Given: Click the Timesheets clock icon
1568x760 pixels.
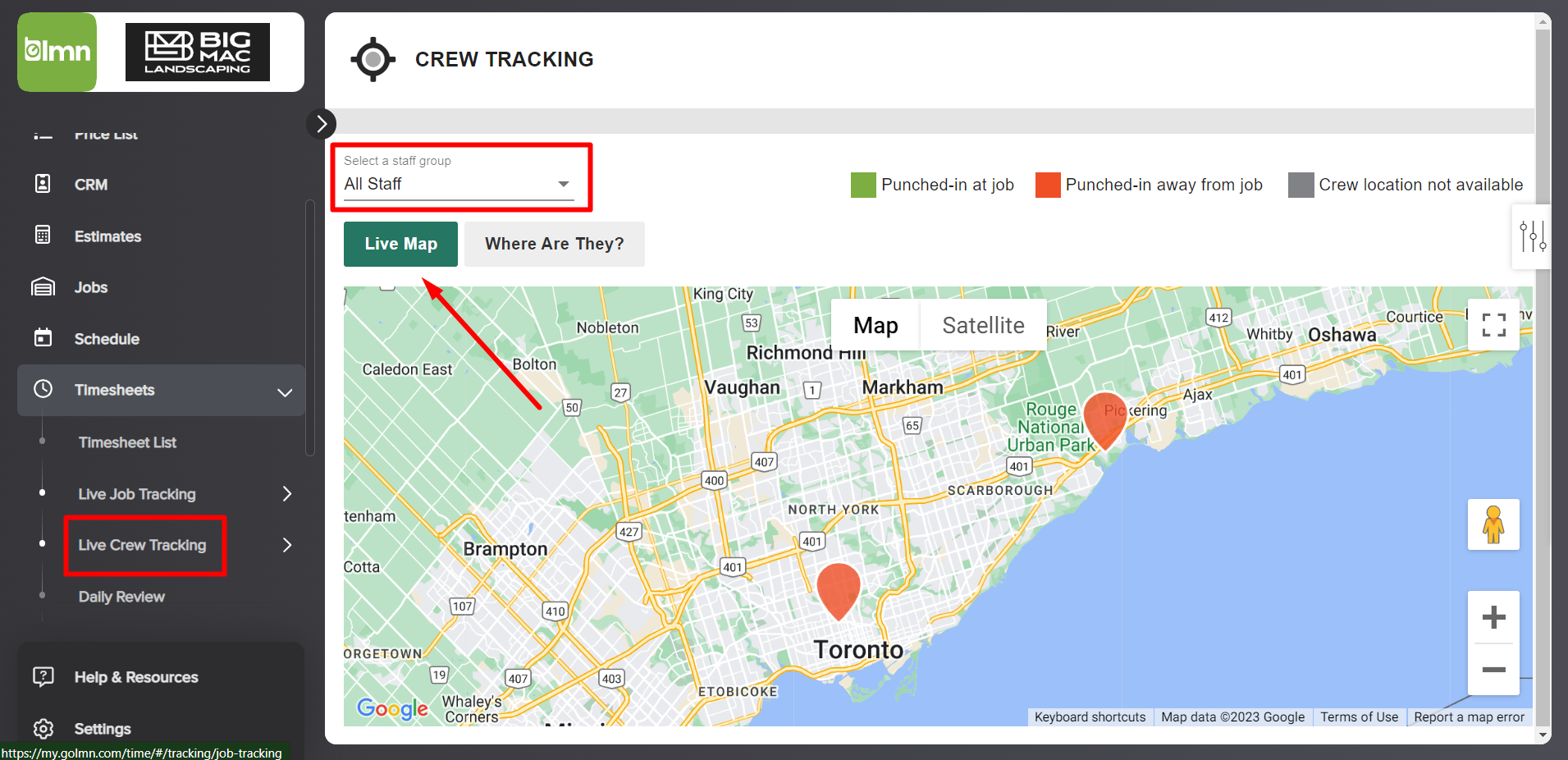Looking at the screenshot, I should (43, 389).
